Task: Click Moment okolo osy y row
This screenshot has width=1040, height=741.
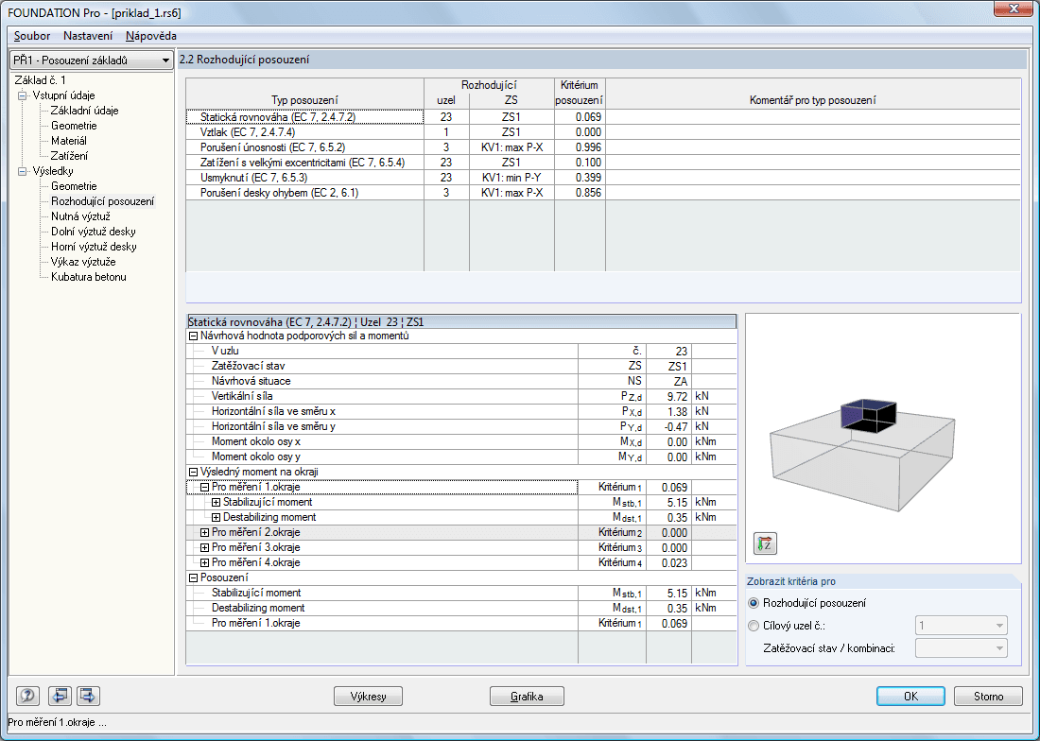Action: coord(461,457)
